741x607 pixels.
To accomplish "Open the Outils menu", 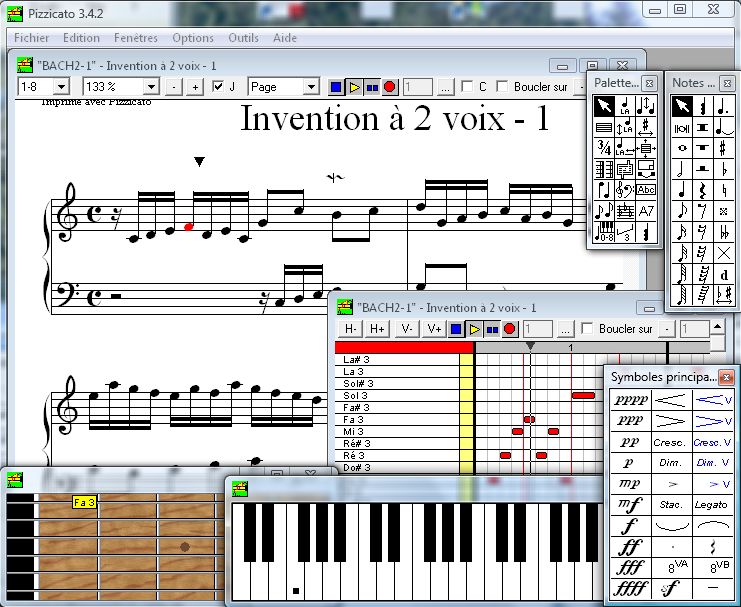I will coord(243,38).
